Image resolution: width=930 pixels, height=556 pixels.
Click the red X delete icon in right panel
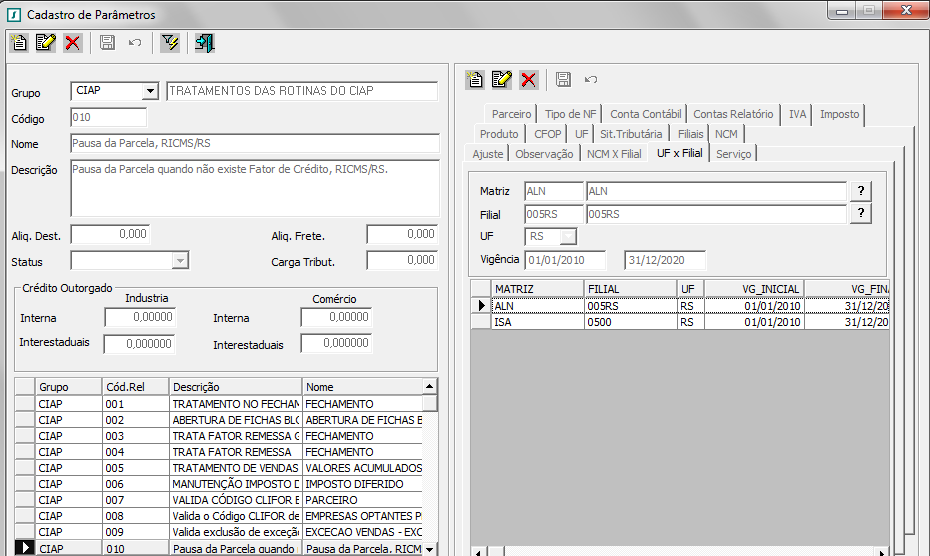coord(528,79)
